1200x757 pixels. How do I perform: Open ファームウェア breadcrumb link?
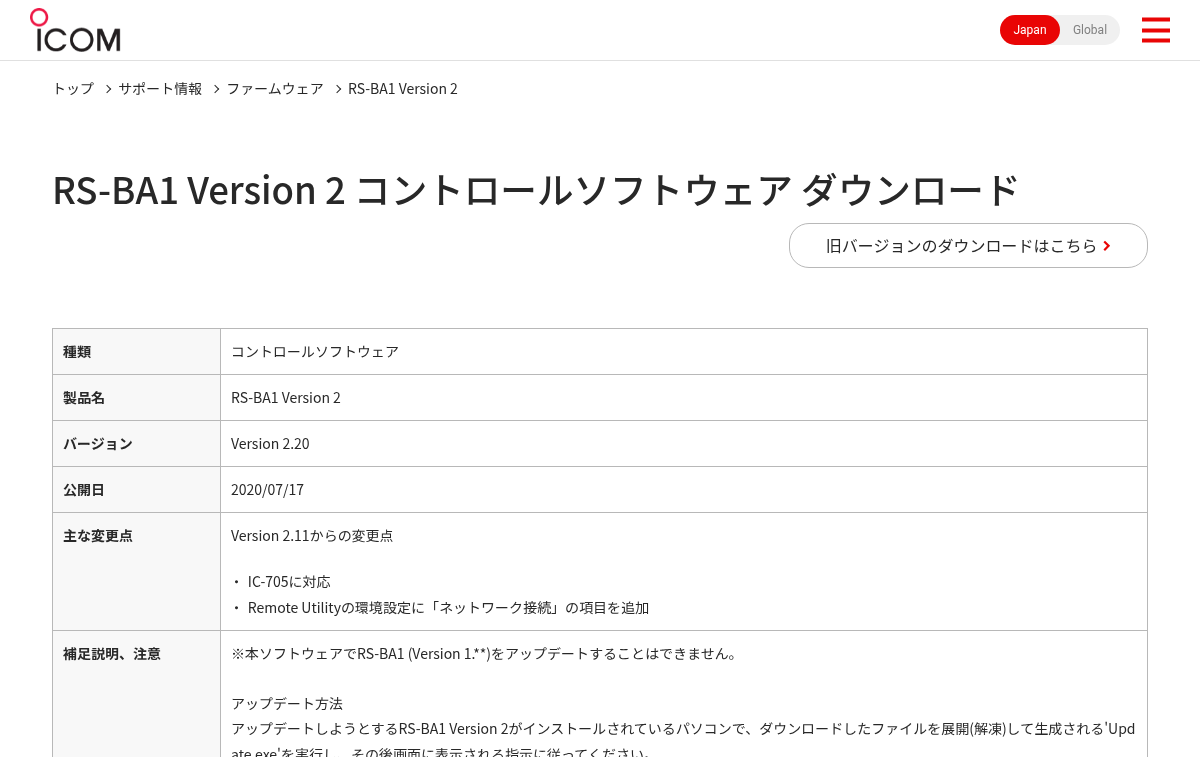(275, 88)
